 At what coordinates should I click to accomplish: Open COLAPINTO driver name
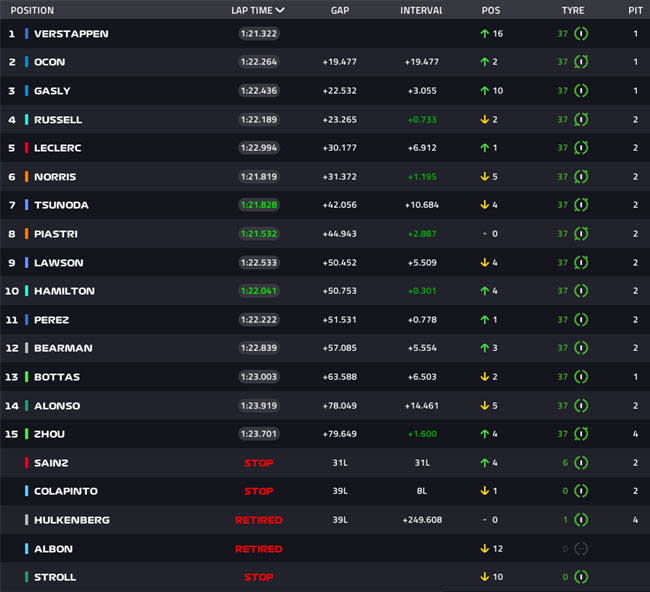tap(66, 491)
